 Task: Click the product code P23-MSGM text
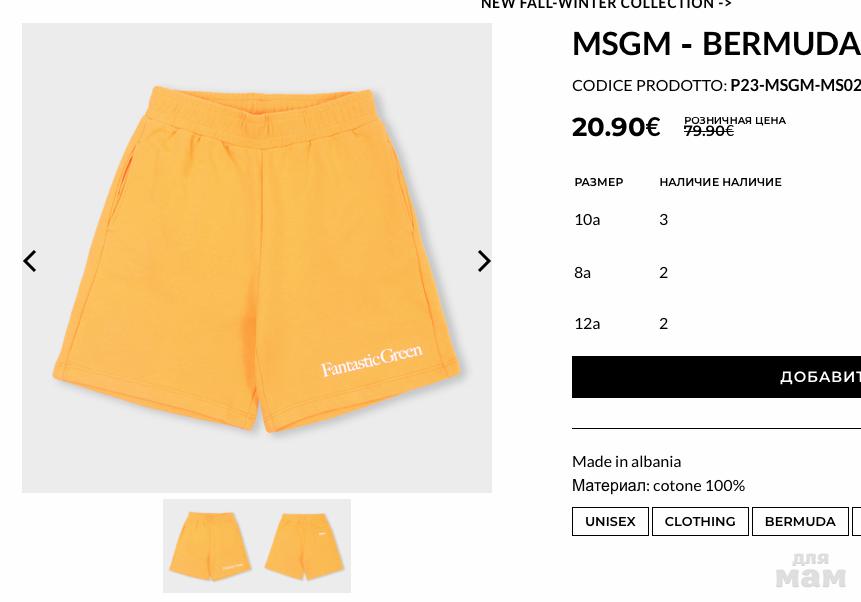click(795, 86)
